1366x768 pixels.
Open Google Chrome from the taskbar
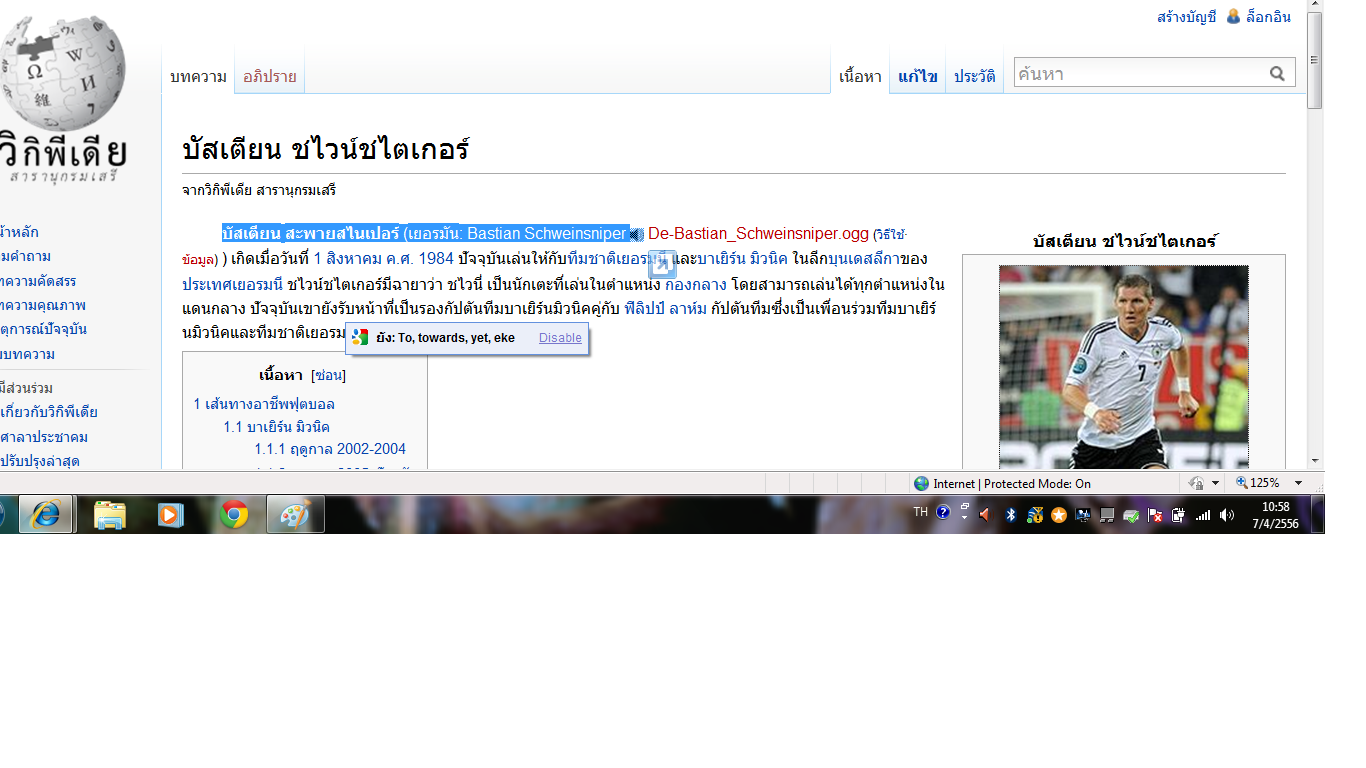pyautogui.click(x=234, y=515)
